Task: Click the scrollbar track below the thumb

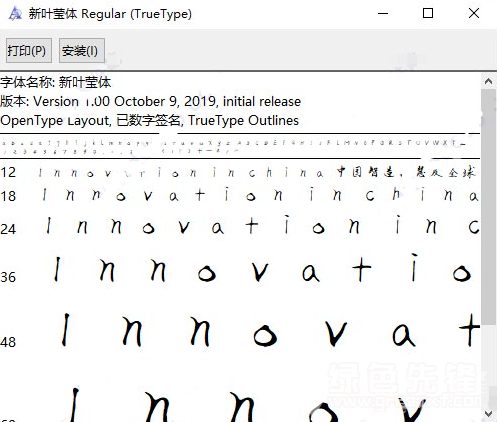Action: coord(489,366)
